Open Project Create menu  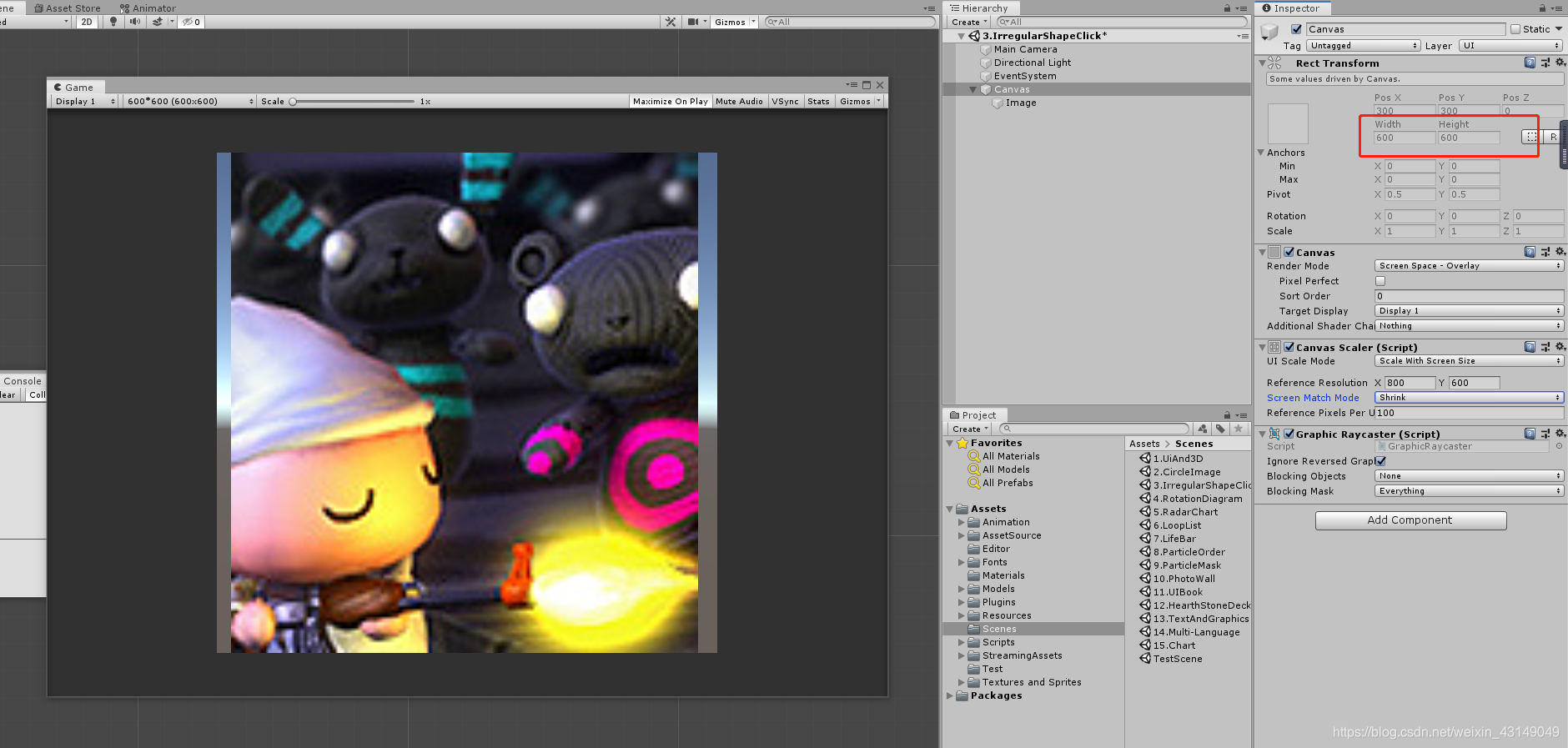pos(969,429)
